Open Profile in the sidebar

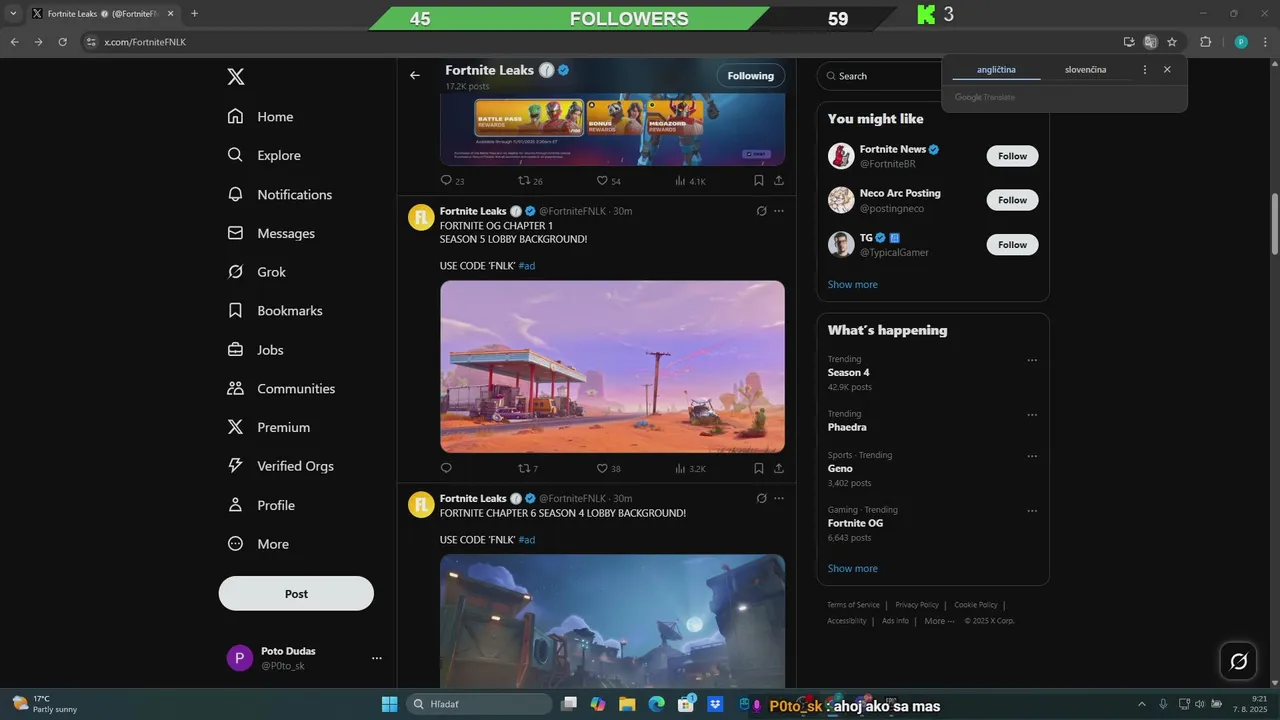click(x=261, y=505)
